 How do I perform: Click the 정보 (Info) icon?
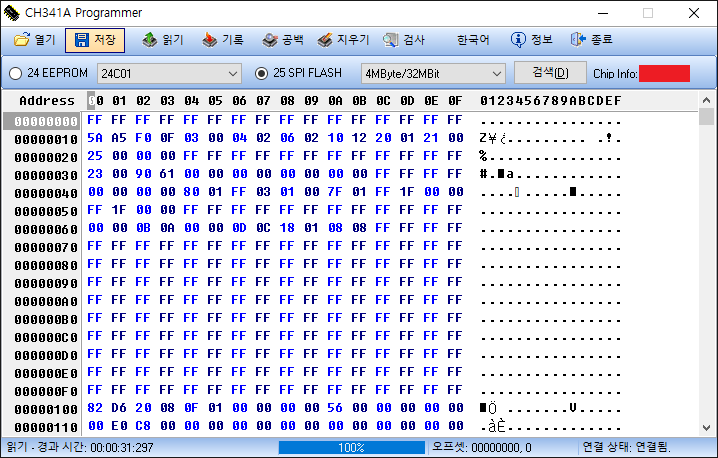pos(518,40)
